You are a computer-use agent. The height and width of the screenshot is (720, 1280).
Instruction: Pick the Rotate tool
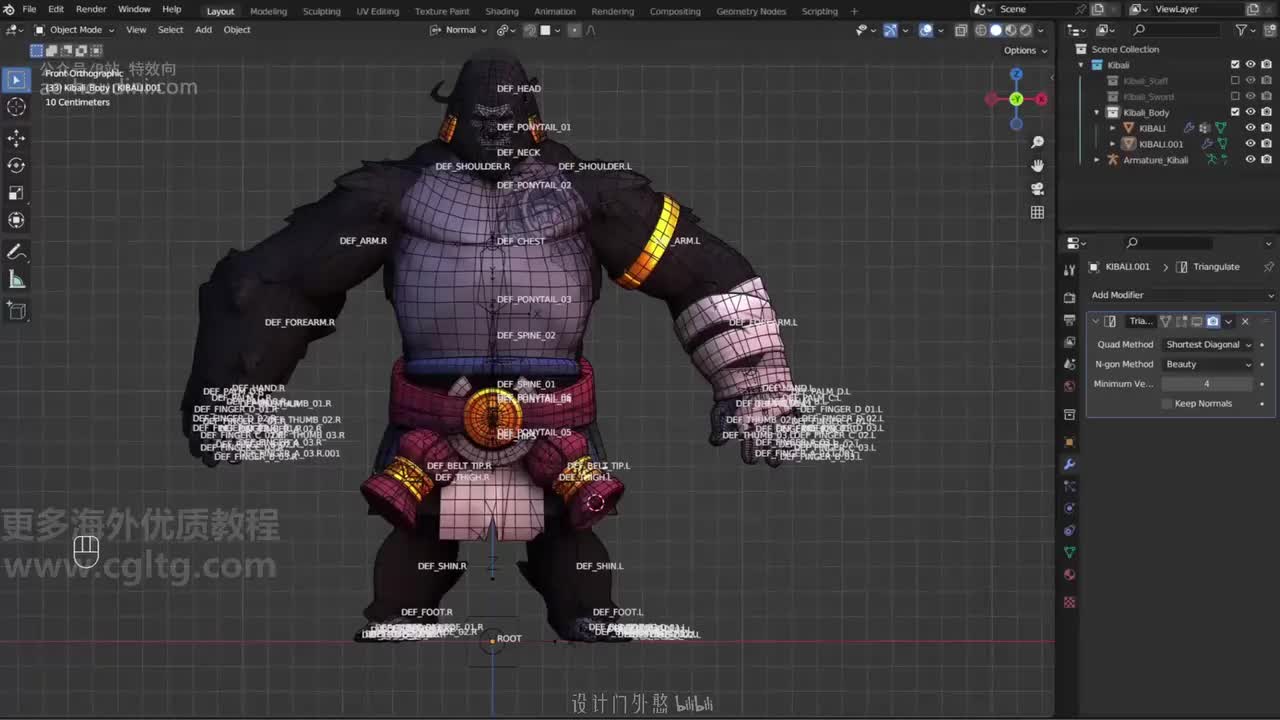click(x=16, y=165)
